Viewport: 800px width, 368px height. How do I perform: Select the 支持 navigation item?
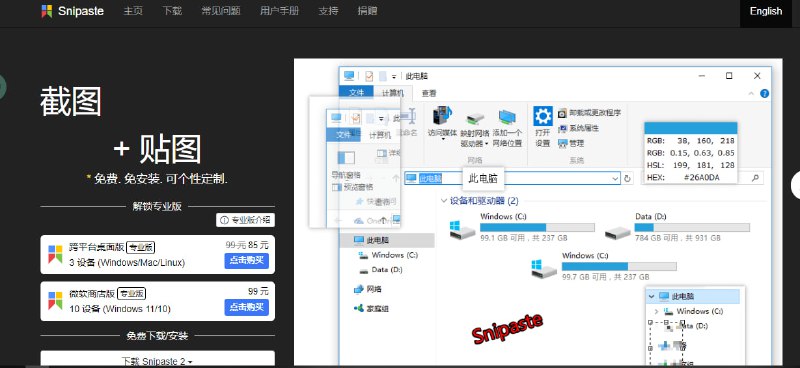click(x=328, y=11)
